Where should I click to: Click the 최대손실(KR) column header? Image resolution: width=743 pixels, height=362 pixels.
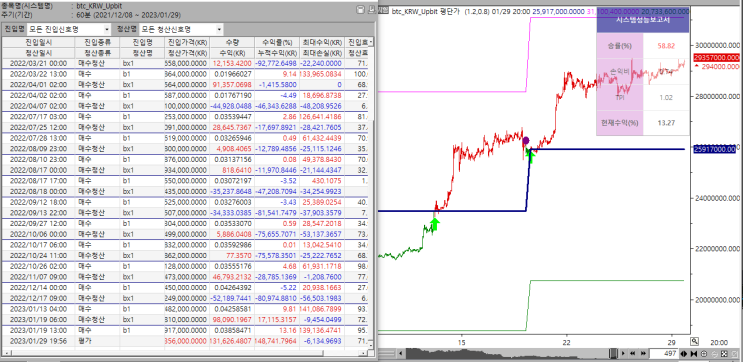(322, 53)
